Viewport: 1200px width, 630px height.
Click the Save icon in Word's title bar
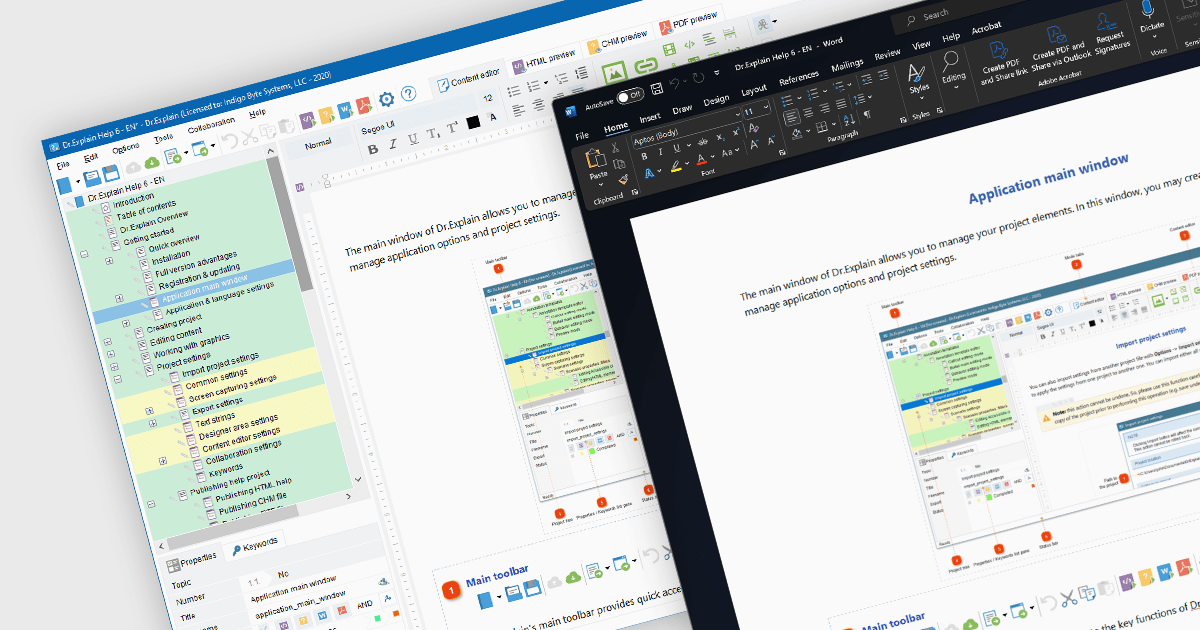pos(657,89)
